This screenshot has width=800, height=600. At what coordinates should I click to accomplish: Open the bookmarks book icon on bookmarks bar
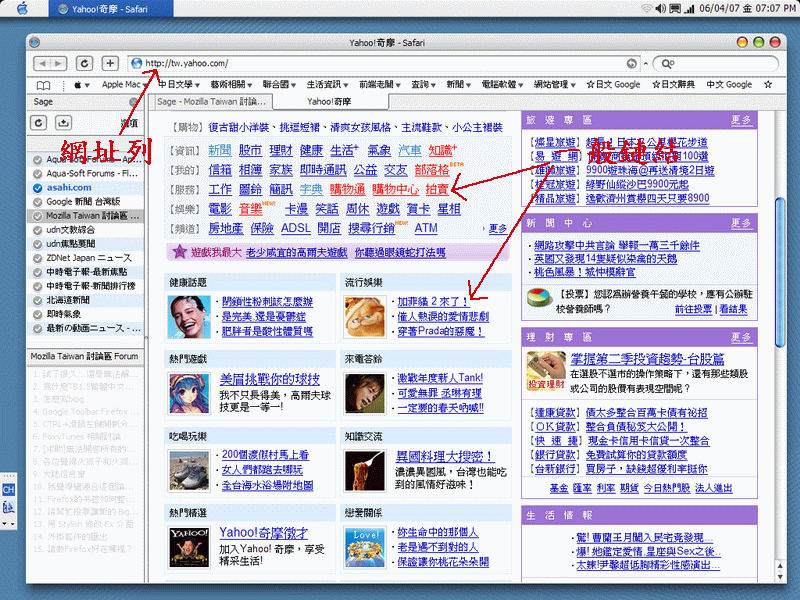pos(43,85)
